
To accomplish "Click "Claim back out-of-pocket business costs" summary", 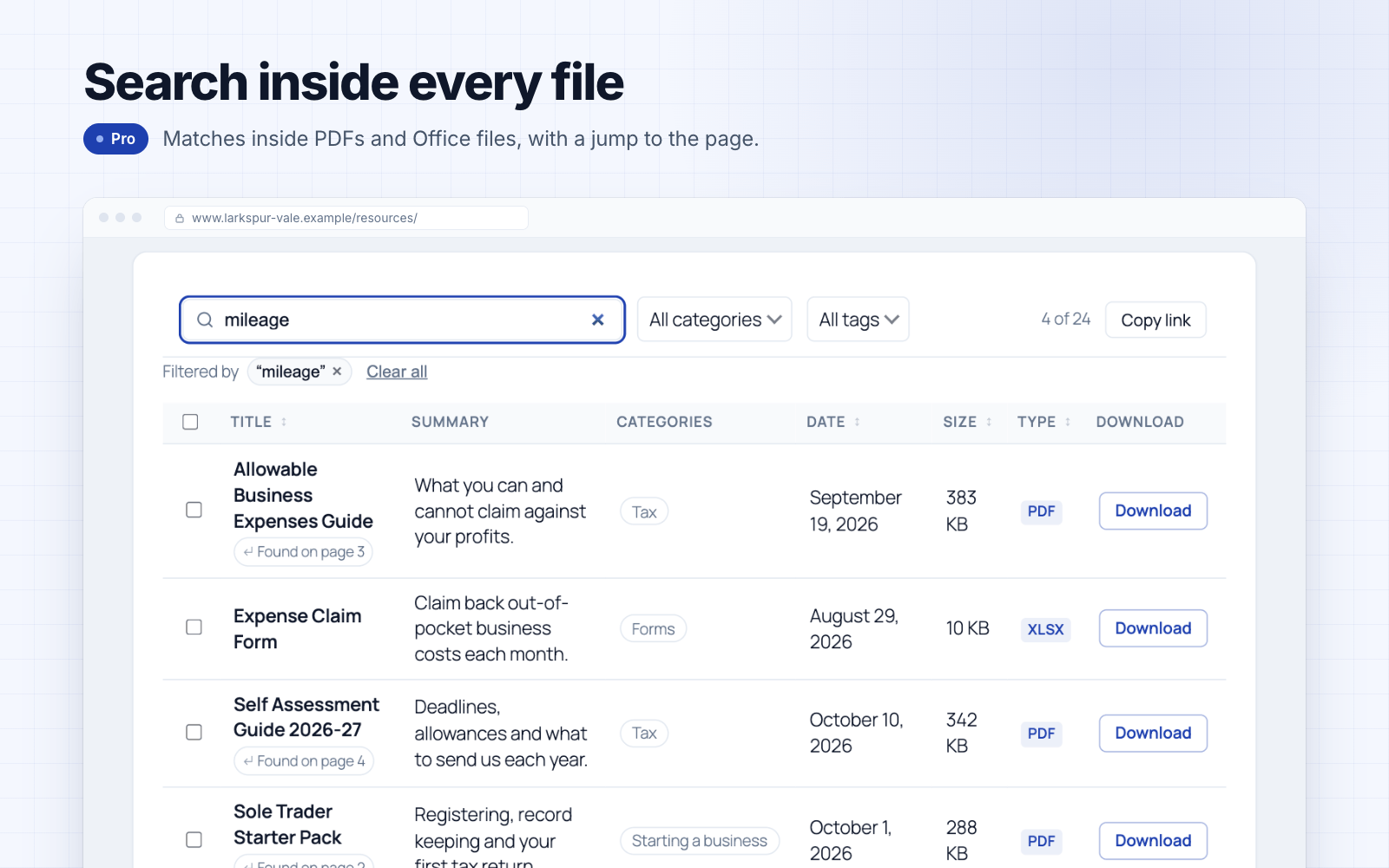I will [491, 628].
